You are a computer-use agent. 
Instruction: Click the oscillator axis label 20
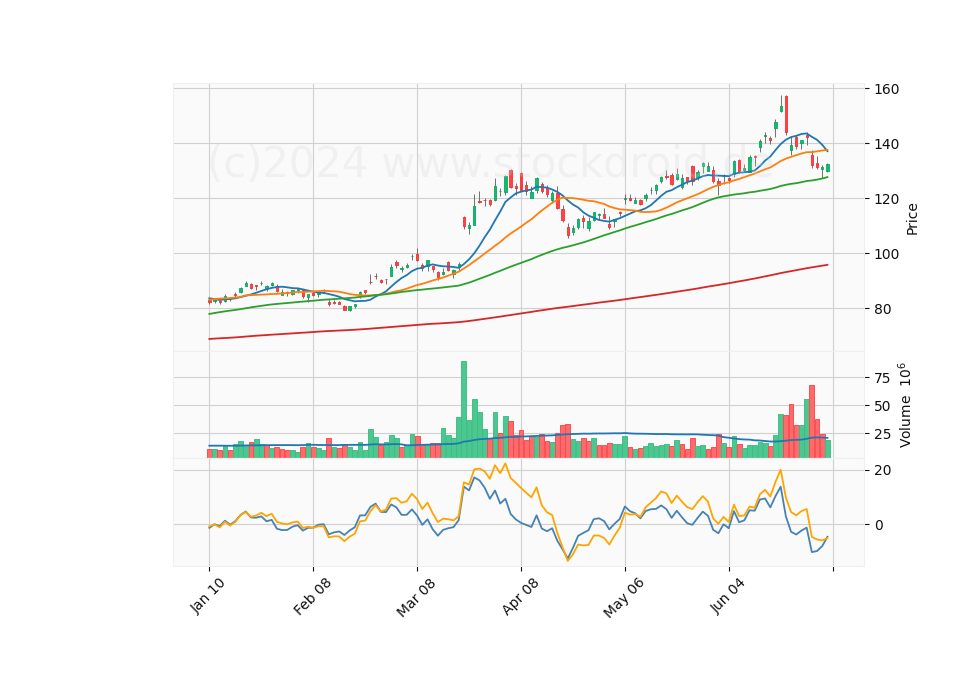(x=882, y=471)
